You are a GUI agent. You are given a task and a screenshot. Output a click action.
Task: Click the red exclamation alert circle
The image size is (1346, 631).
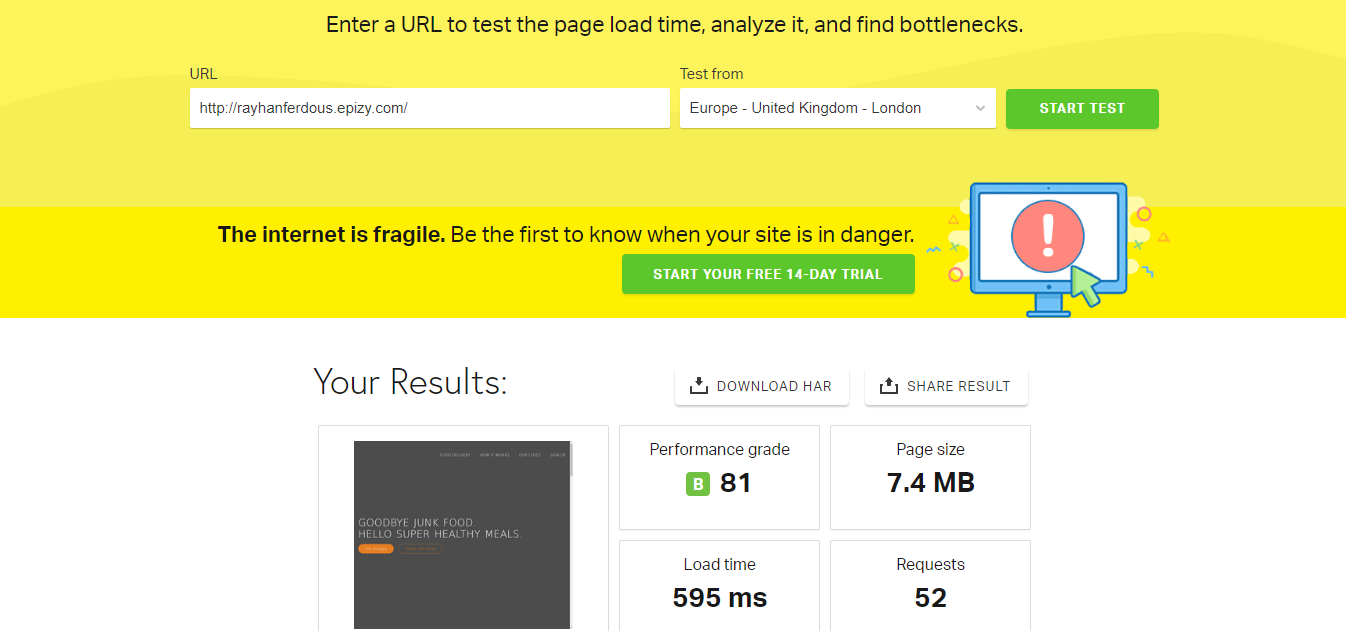coord(1047,236)
